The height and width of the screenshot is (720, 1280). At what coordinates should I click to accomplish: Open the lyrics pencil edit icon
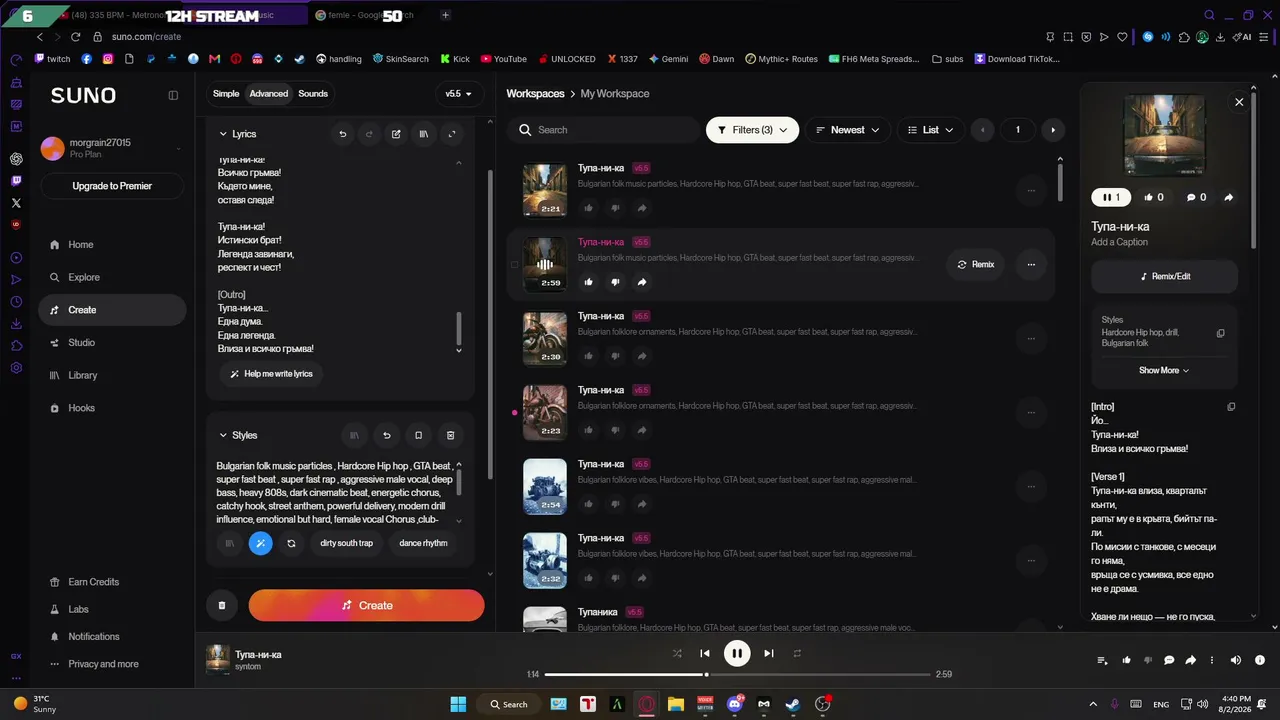pos(396,134)
